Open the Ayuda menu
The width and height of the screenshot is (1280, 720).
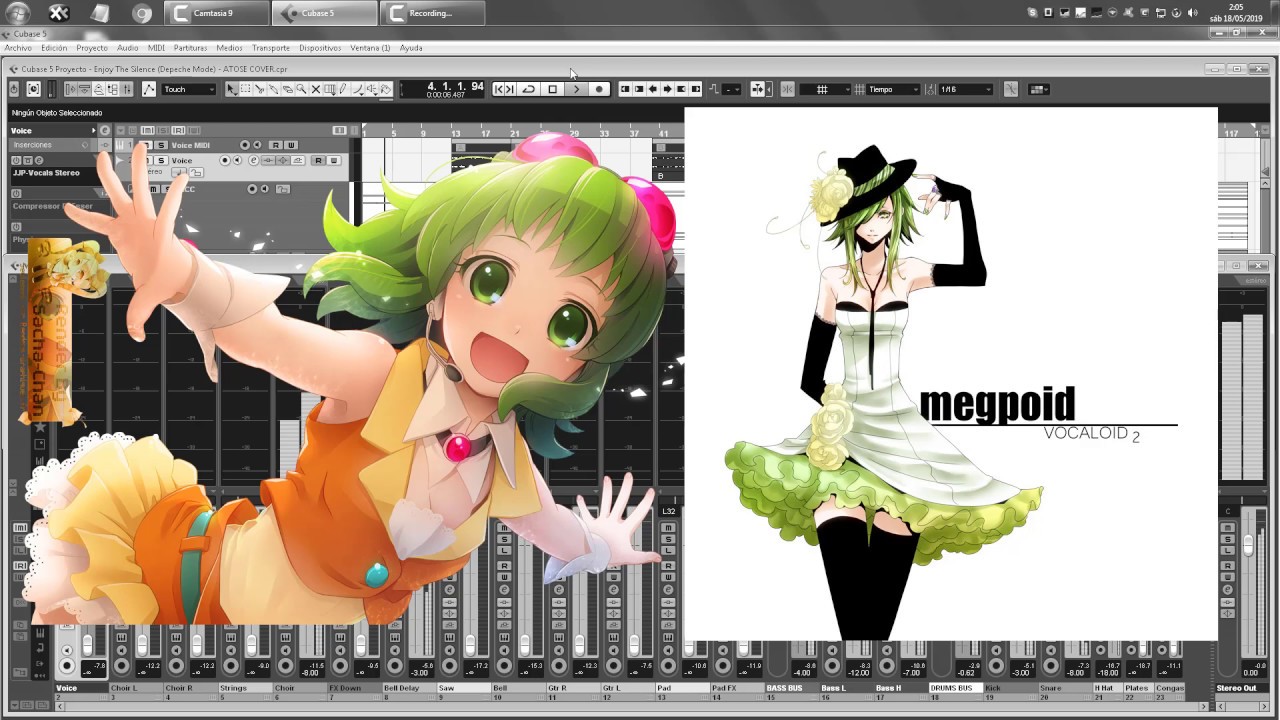coord(411,48)
